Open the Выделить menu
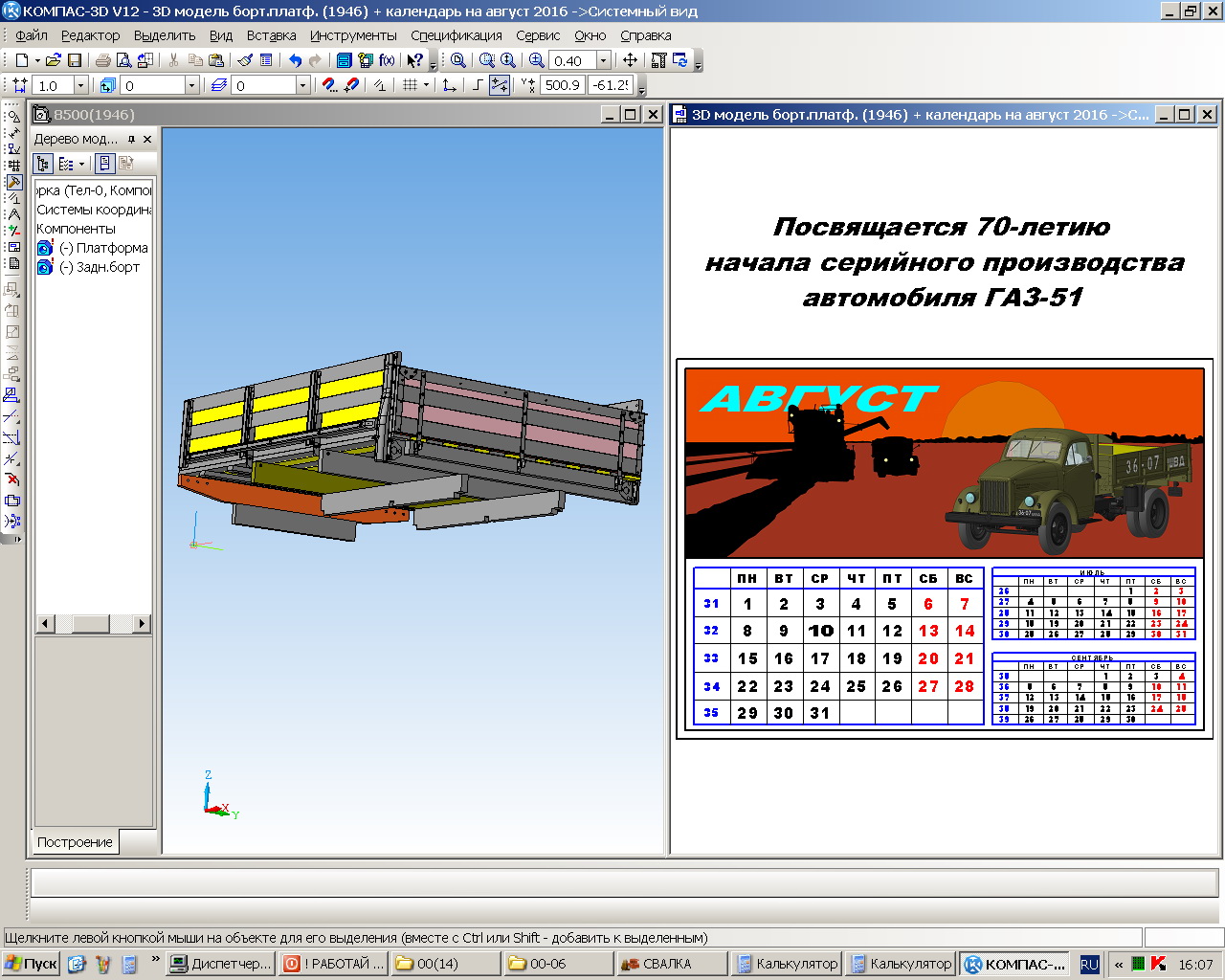This screenshot has height=980, width=1225. tap(165, 35)
